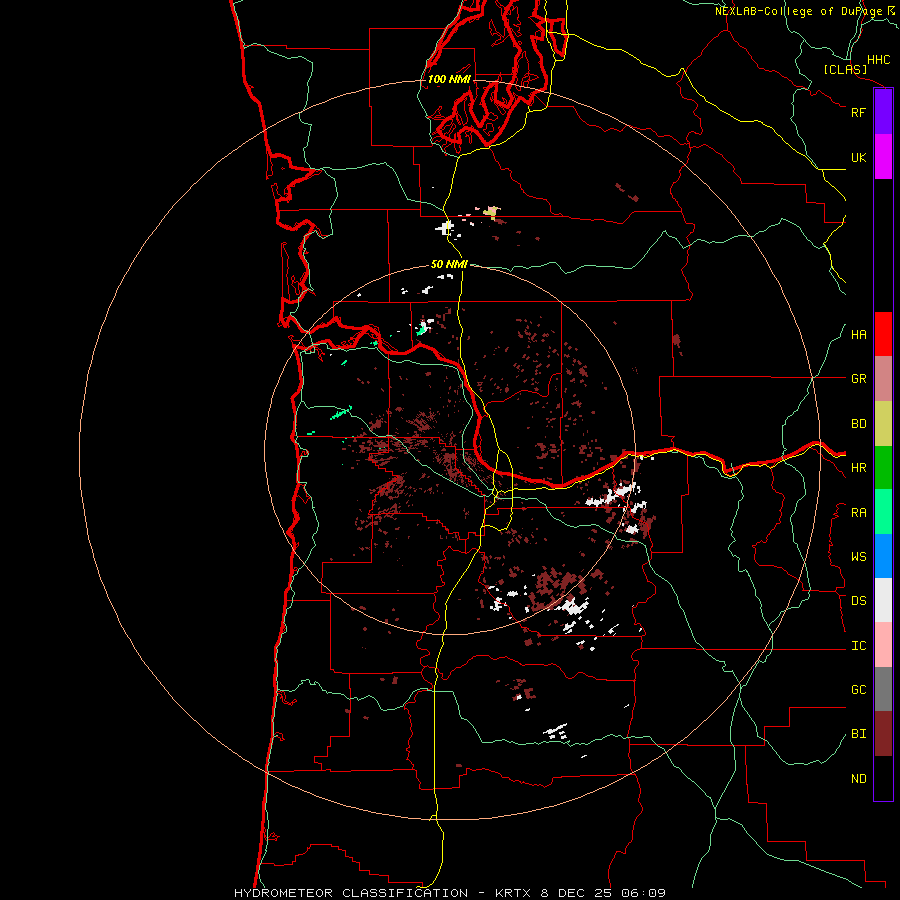Click the 'UK' legend label
This screenshot has width=900, height=900.
point(858,157)
